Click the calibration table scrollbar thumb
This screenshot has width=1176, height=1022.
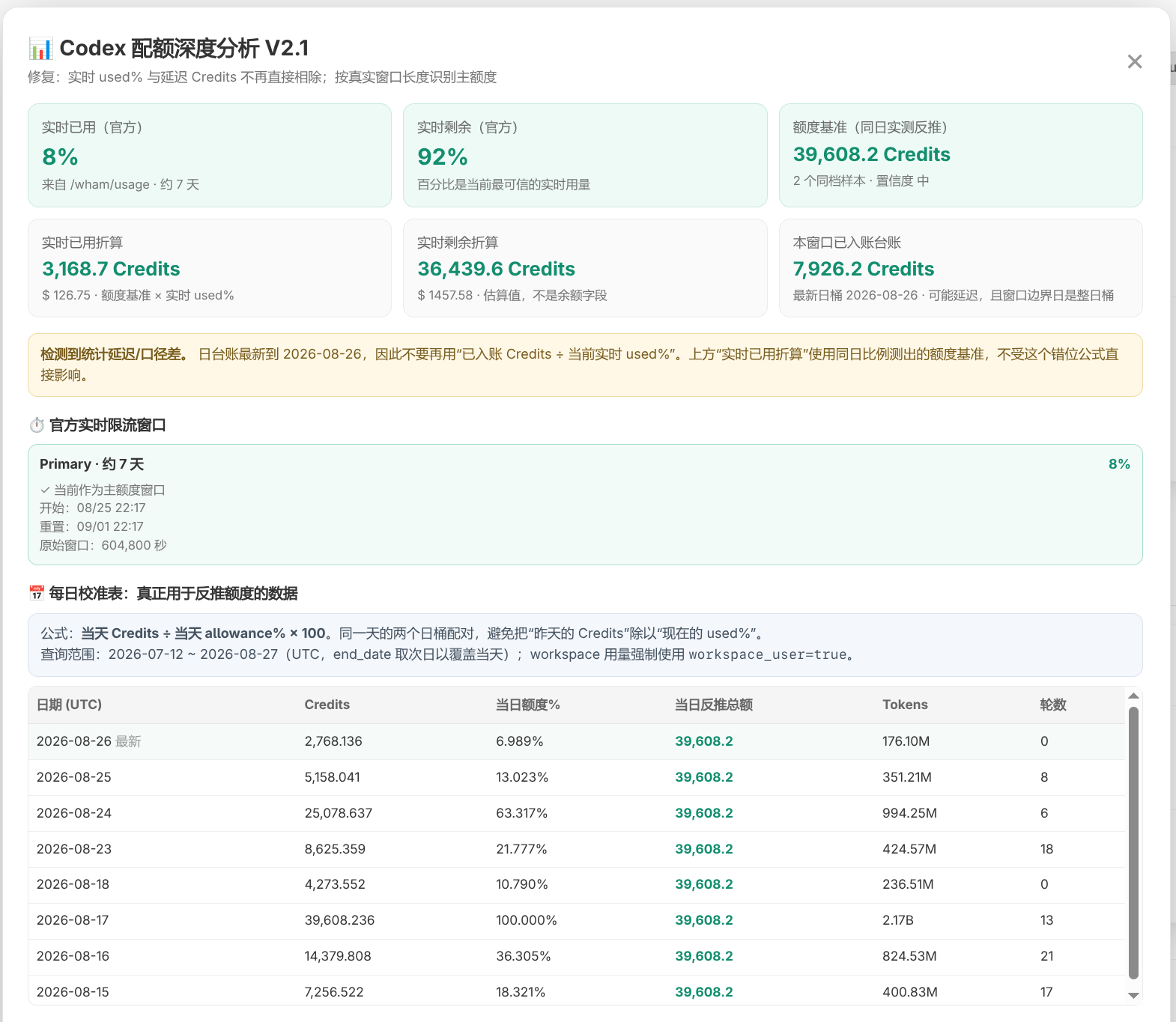tap(1133, 842)
